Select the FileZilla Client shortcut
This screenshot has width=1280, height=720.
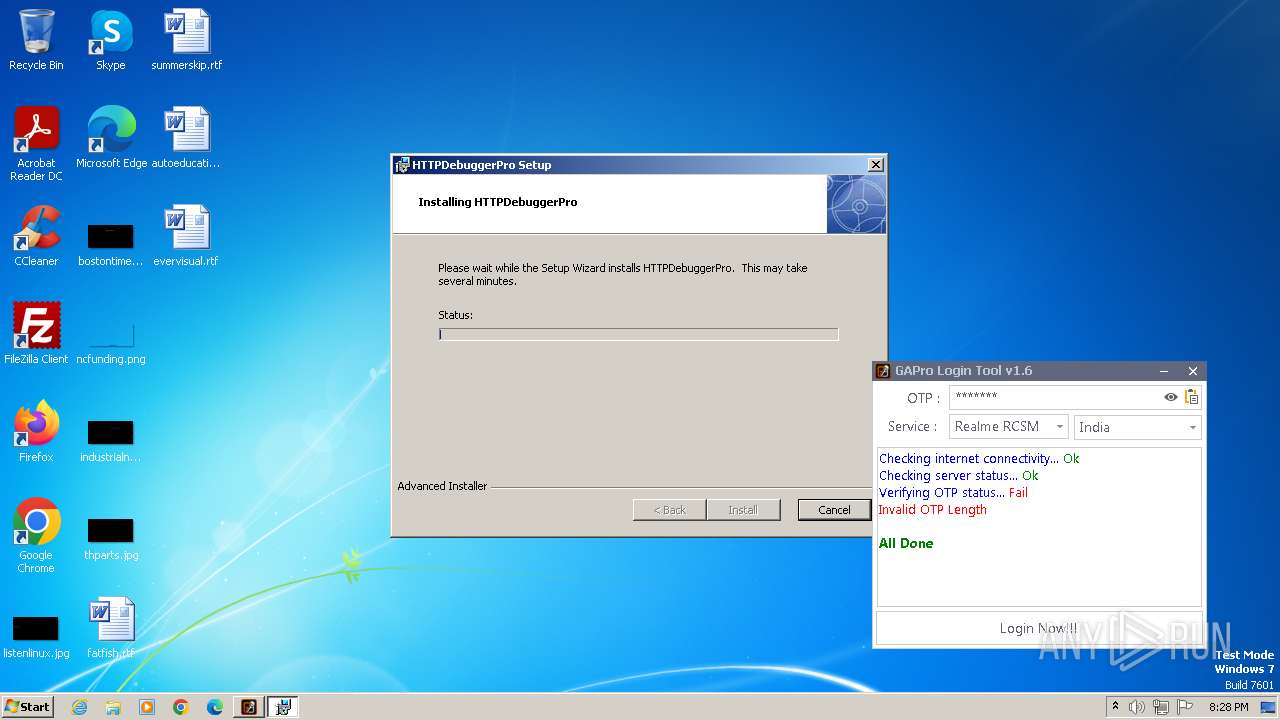click(x=36, y=333)
